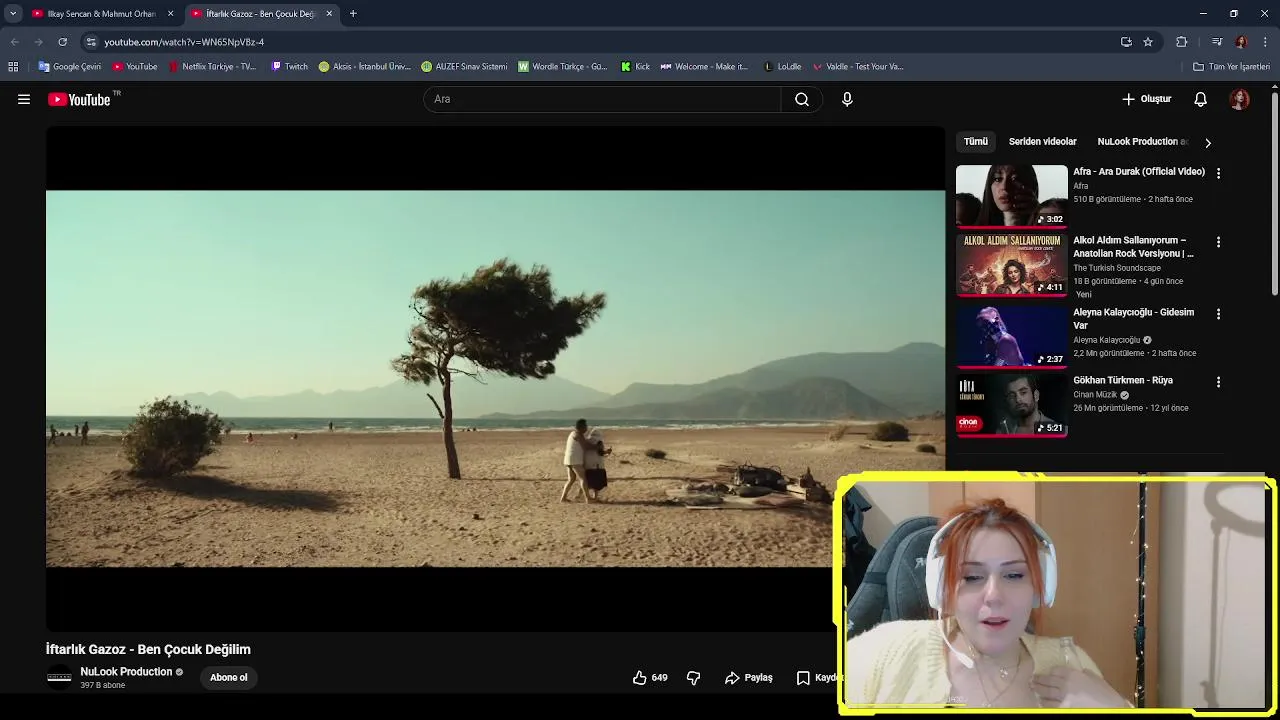The image size is (1280, 720).
Task: Open options for Alkol Aldım Sallanıyorum video
Action: point(1218,242)
